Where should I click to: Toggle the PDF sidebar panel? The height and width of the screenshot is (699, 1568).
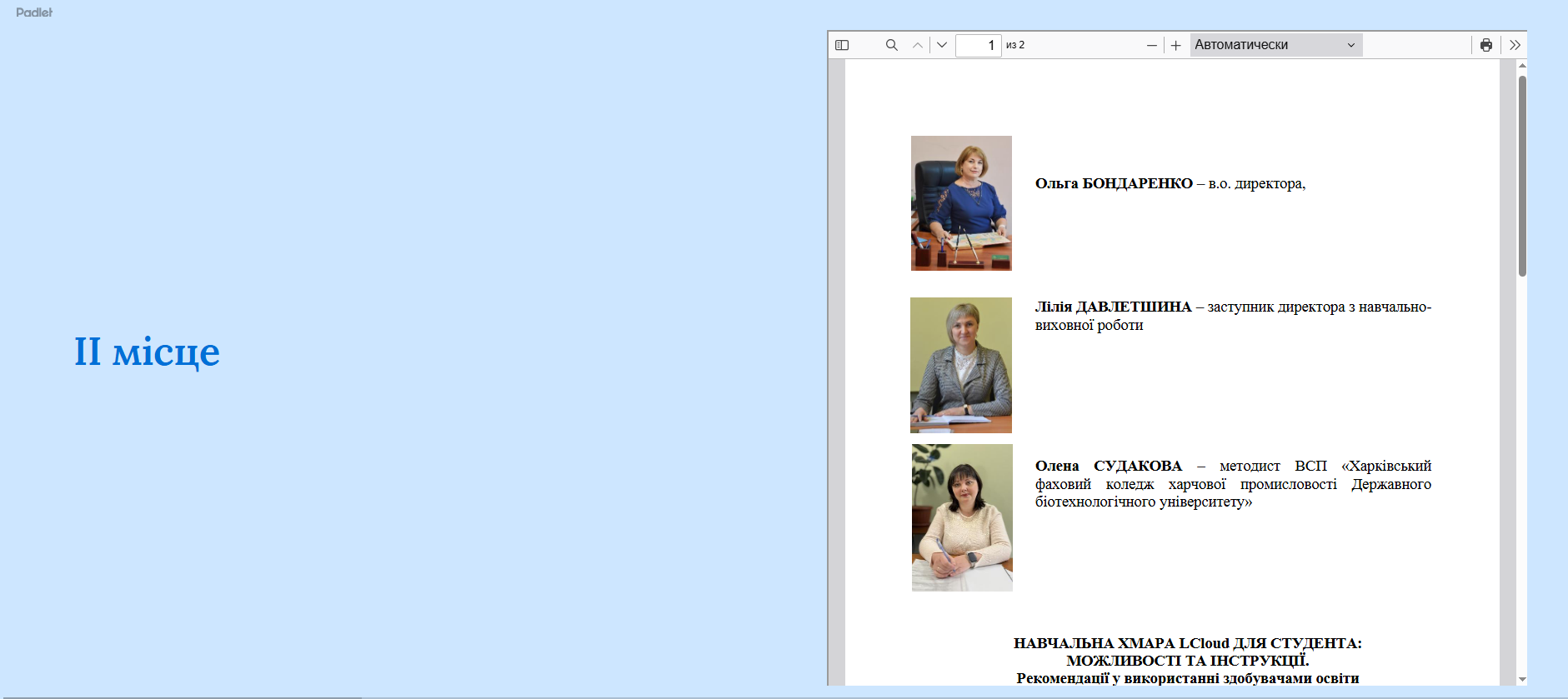(842, 45)
